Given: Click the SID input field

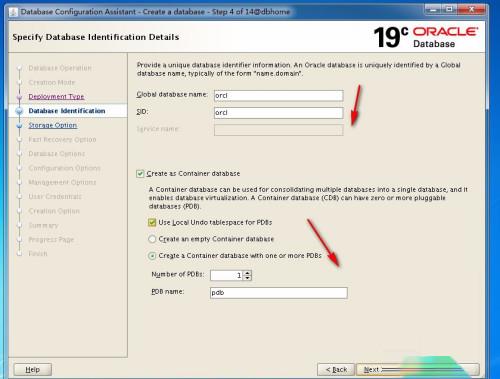Looking at the screenshot, I should pos(278,113).
